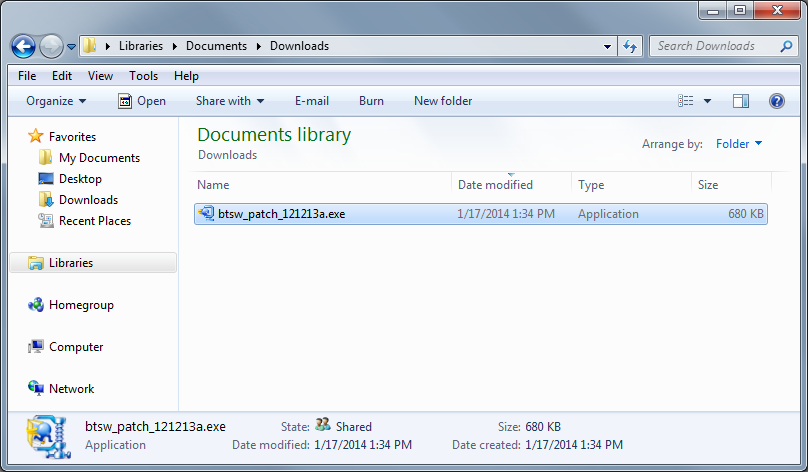
Task: Select Libraries in the address breadcrumb
Action: pos(141,46)
